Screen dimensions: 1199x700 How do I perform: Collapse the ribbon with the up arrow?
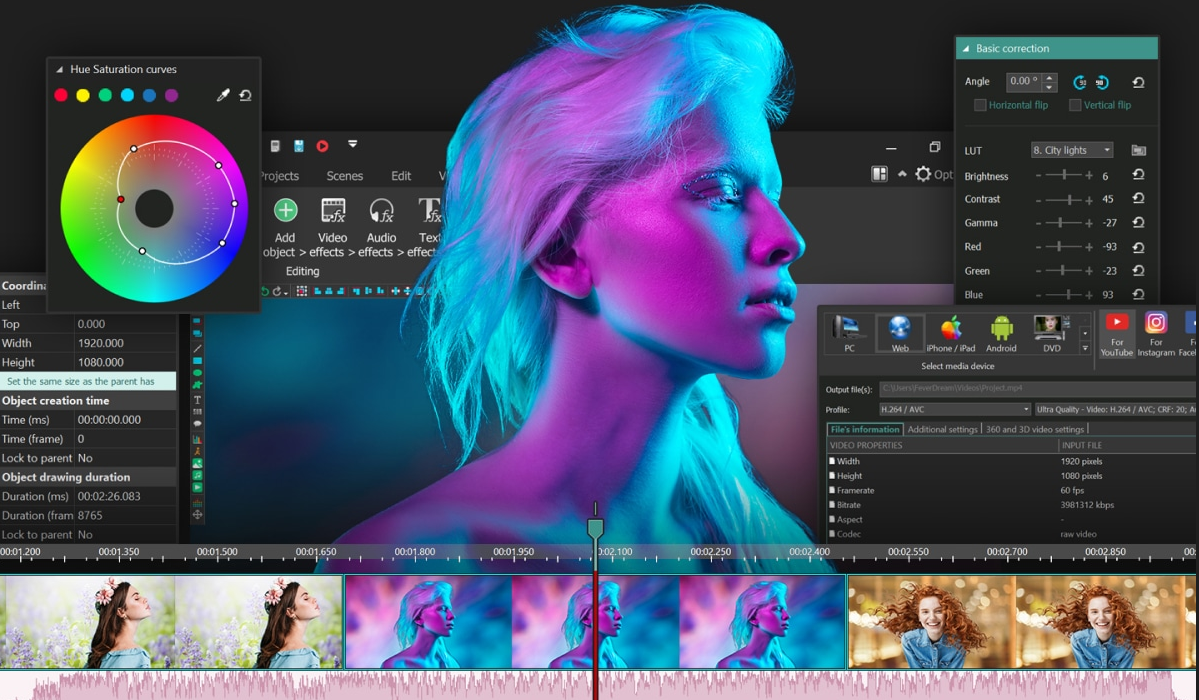pyautogui.click(x=902, y=174)
